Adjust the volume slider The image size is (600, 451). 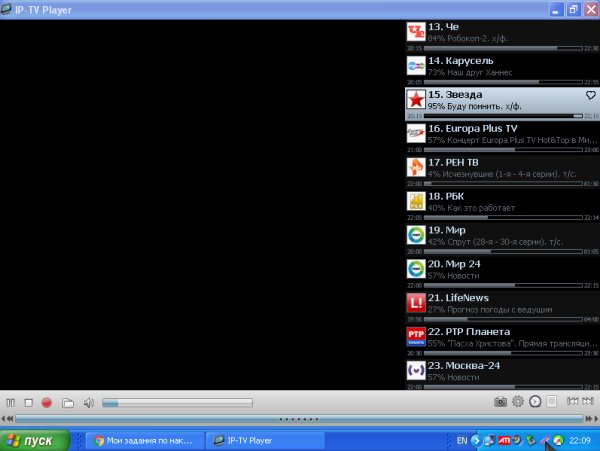click(x=177, y=402)
